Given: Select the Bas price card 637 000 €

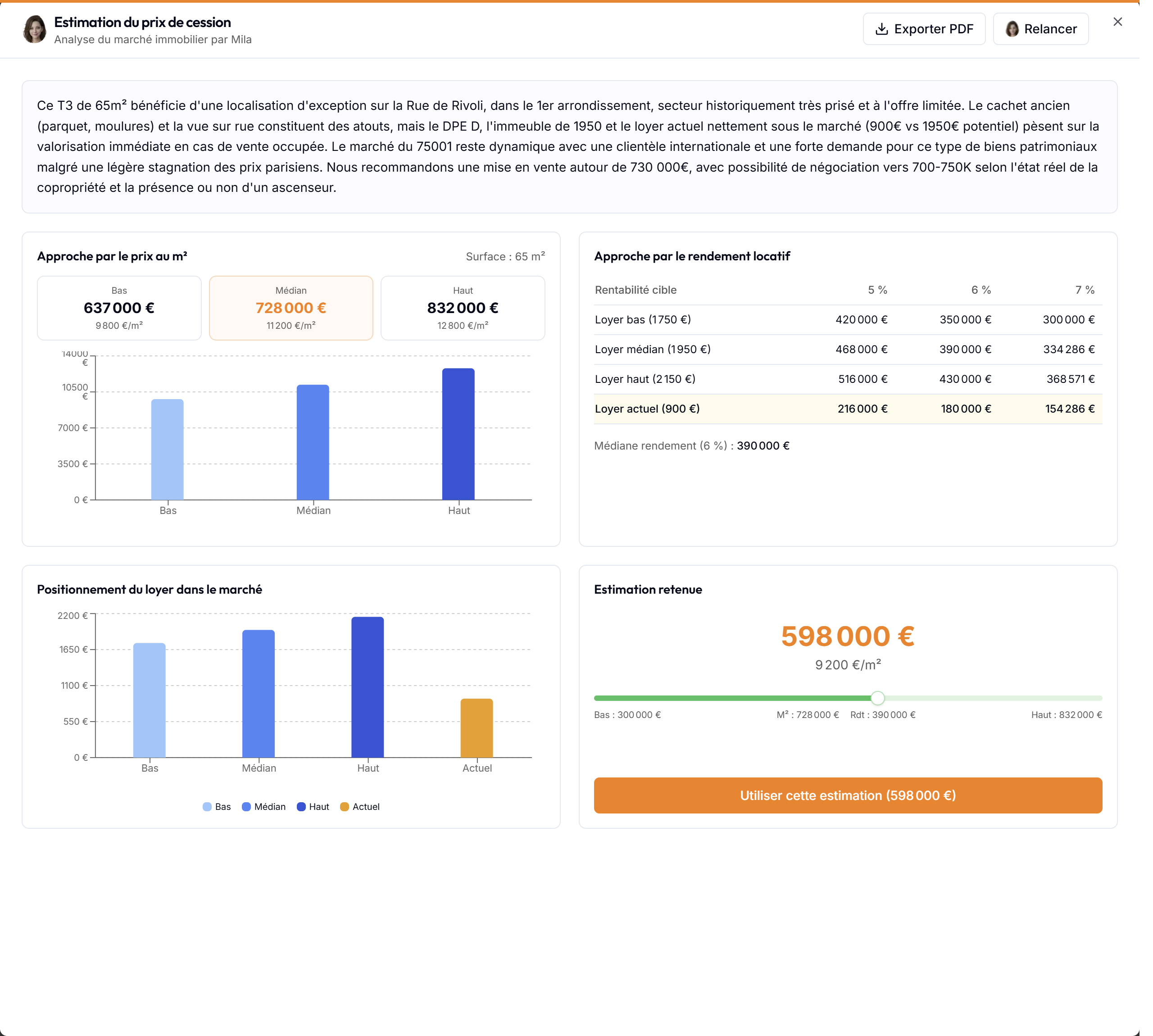Looking at the screenshot, I should (x=119, y=308).
